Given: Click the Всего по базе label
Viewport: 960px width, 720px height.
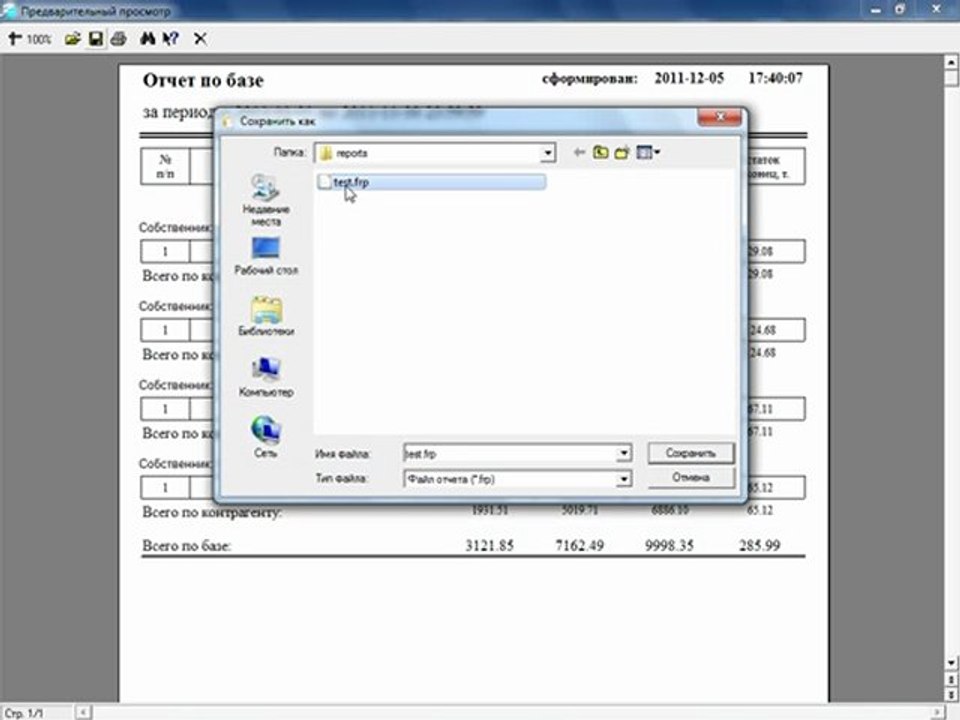Looking at the screenshot, I should point(187,546).
